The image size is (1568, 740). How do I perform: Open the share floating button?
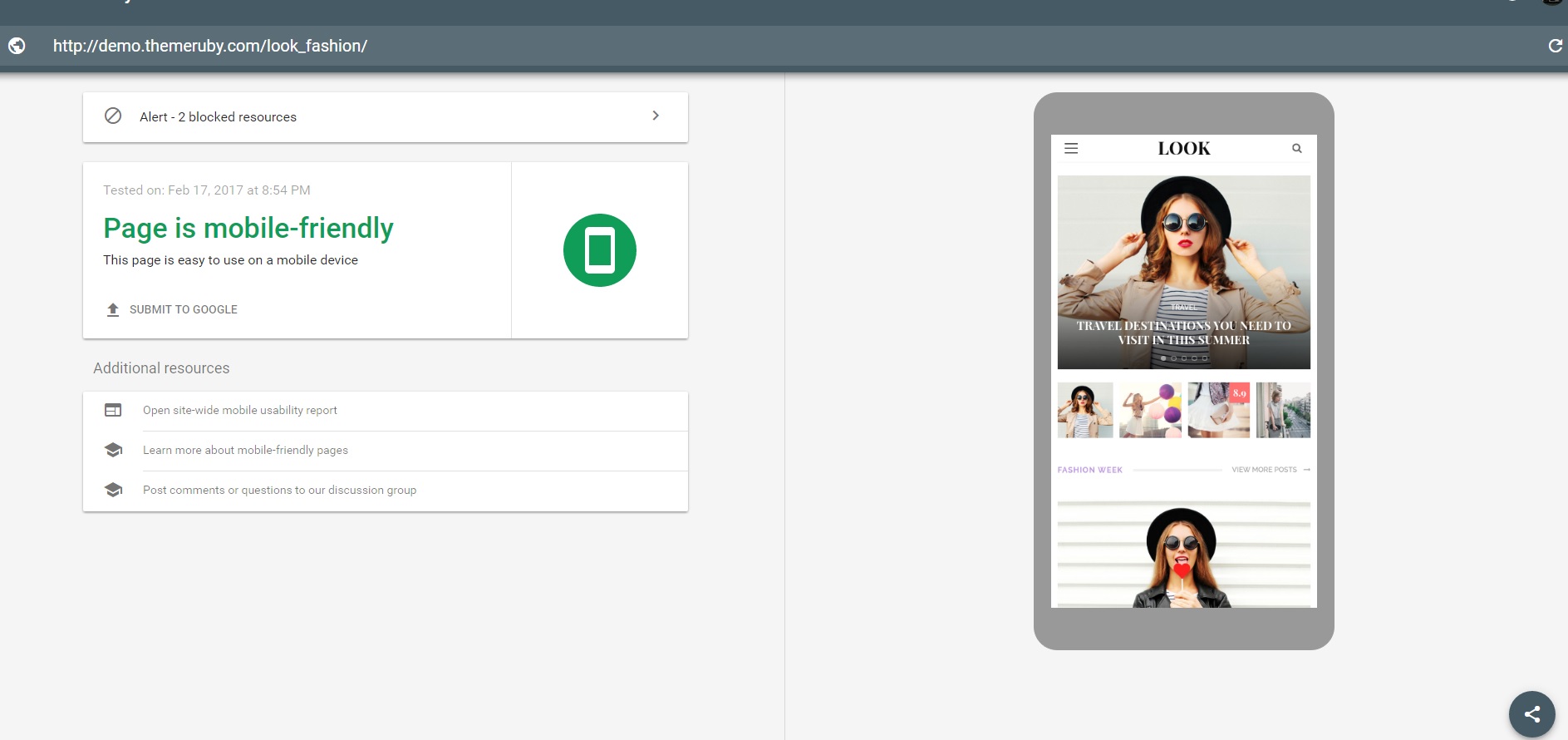[1531, 713]
